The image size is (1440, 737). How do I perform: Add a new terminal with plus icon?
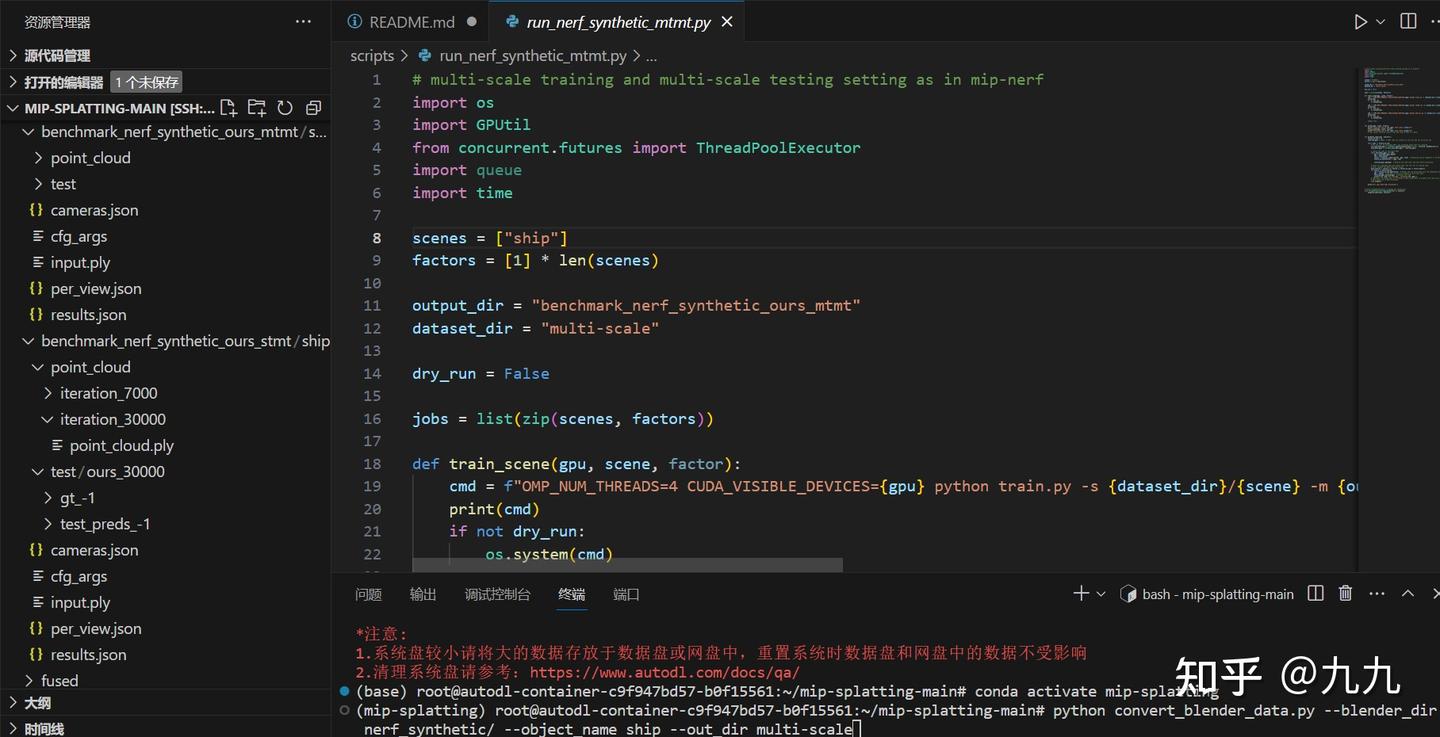1081,594
